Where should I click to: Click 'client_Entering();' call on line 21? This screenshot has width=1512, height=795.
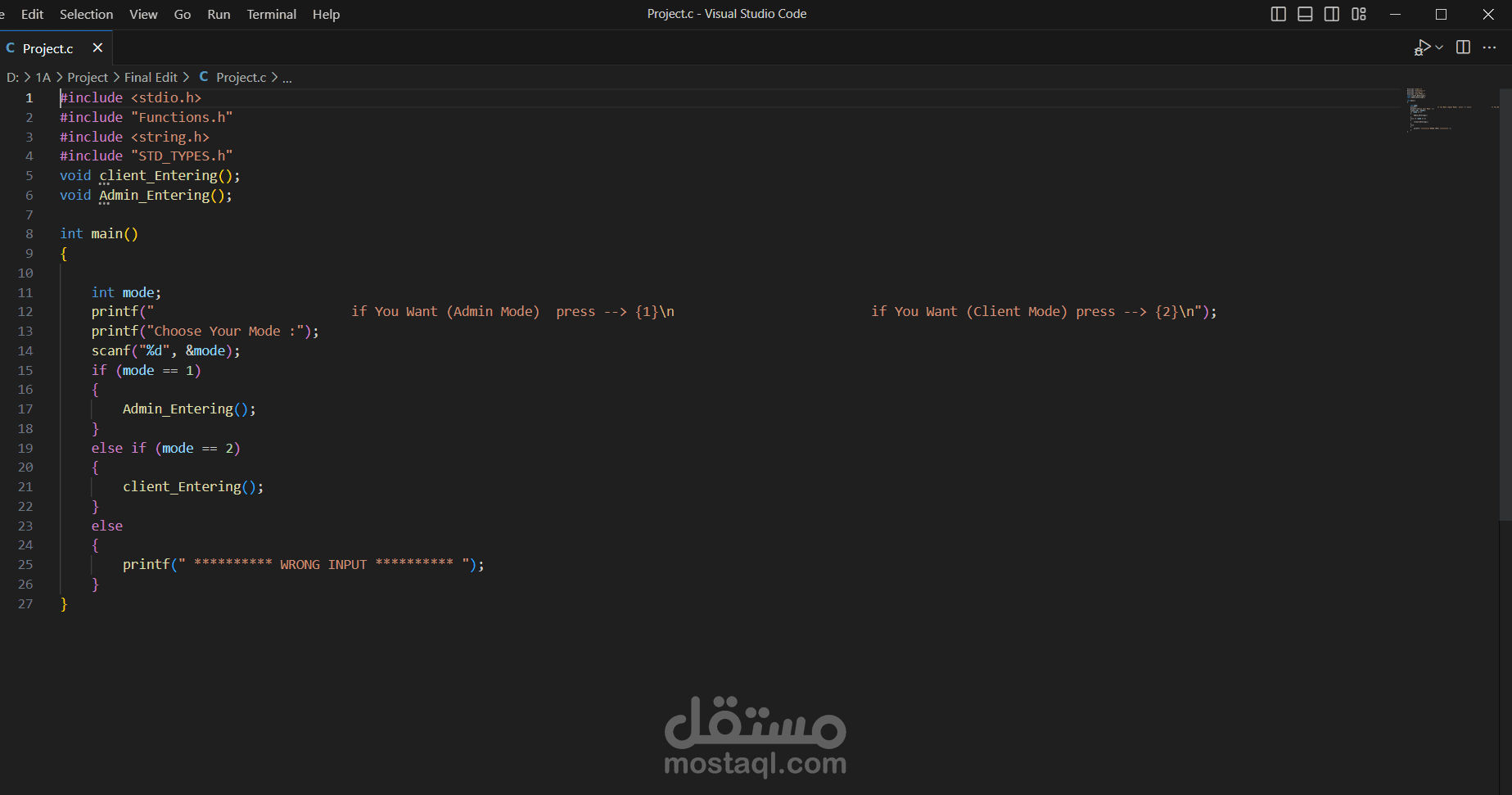[193, 486]
